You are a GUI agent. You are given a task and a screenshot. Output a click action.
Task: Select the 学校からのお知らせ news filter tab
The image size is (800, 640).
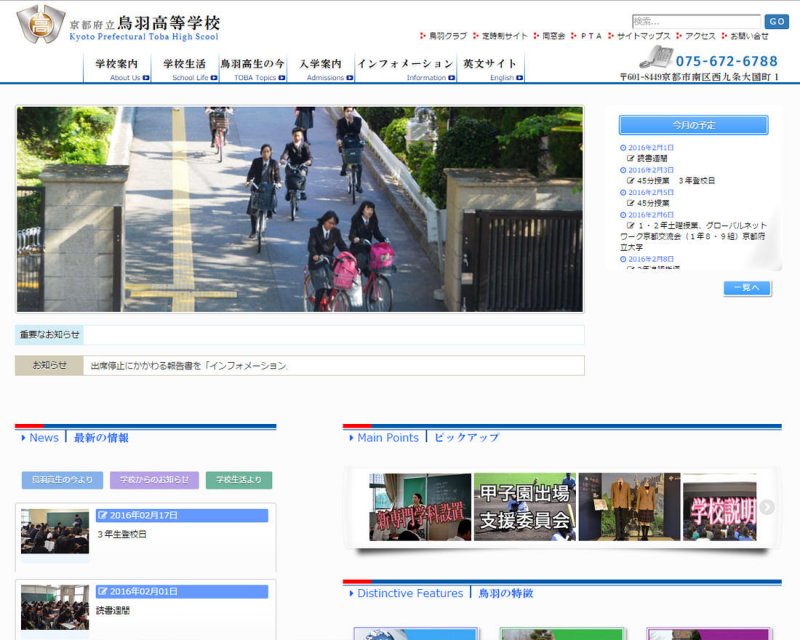(x=154, y=480)
